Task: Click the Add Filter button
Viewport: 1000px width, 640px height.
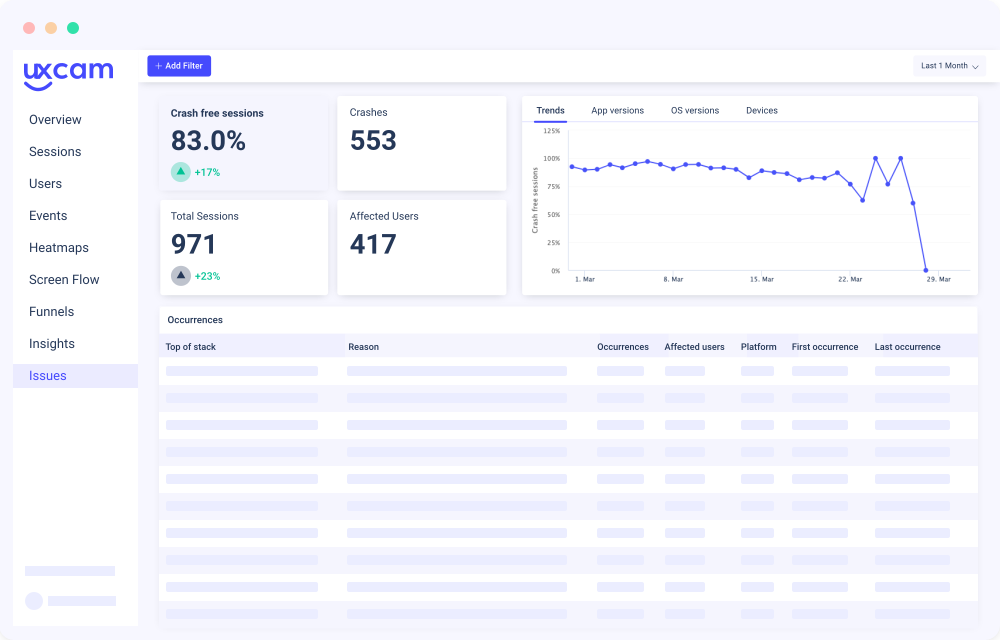Action: [x=179, y=65]
